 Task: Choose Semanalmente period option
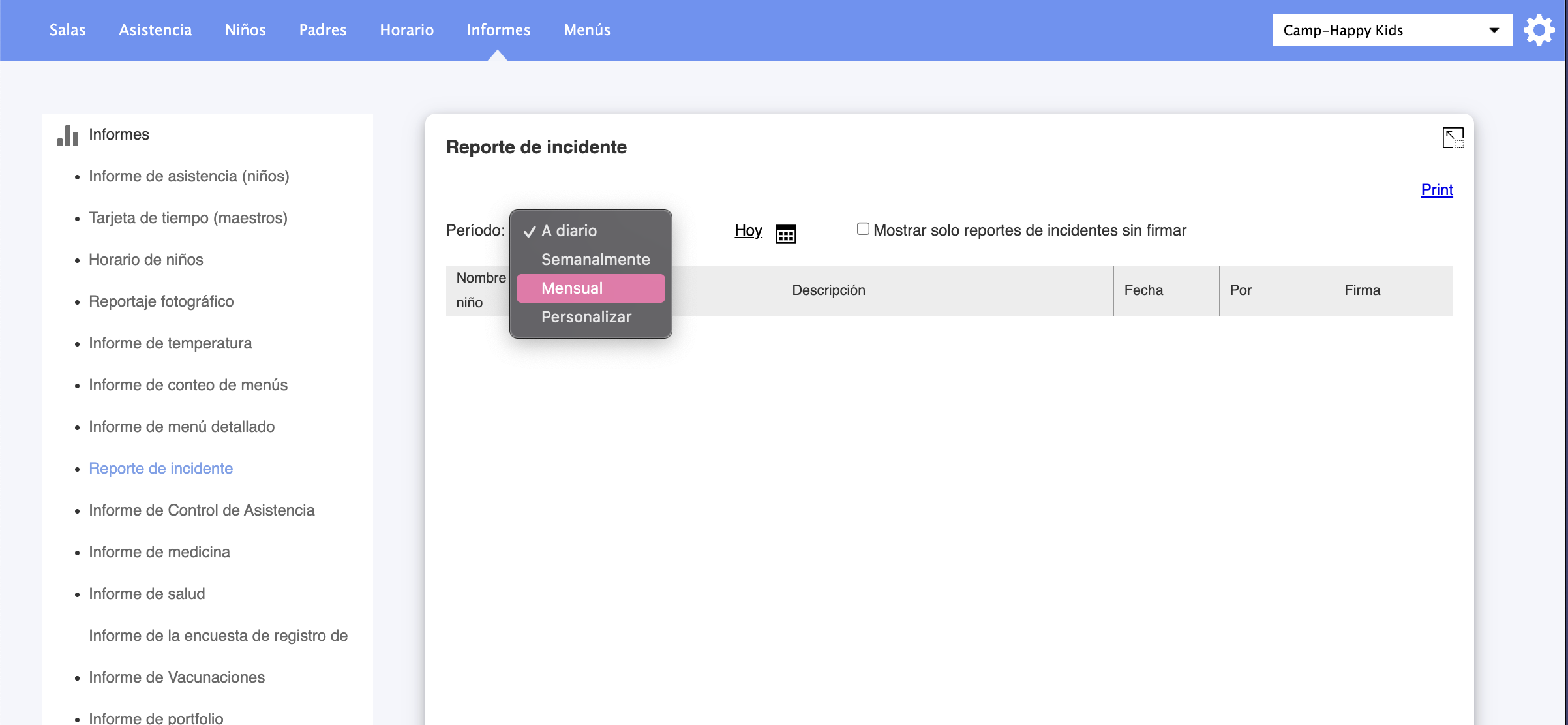595,260
